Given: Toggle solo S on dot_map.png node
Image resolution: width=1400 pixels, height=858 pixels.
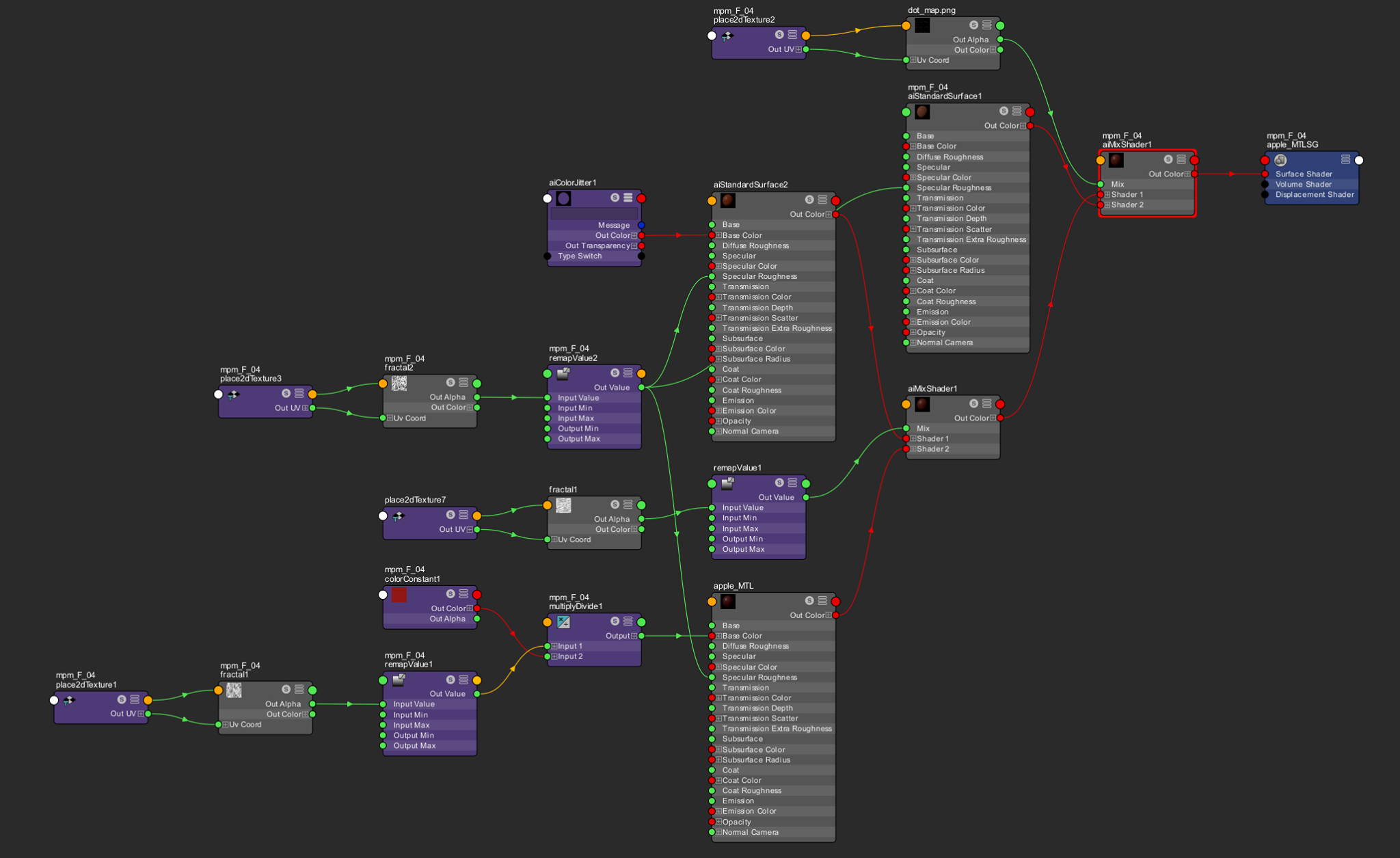Looking at the screenshot, I should click(x=973, y=25).
